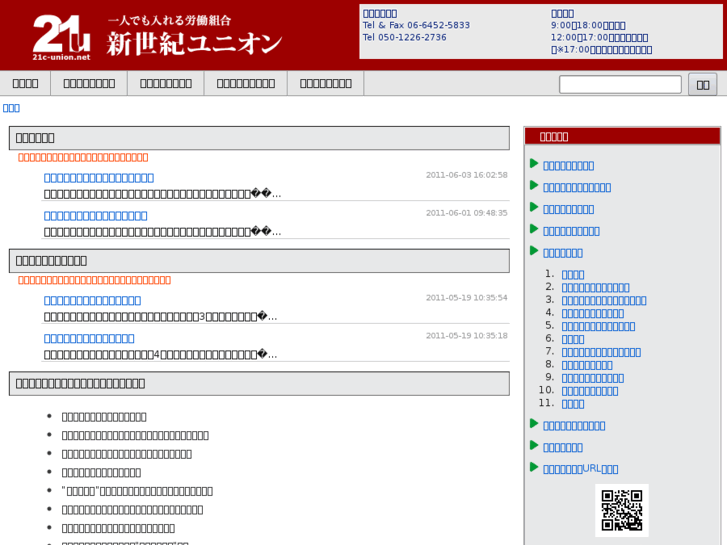The width and height of the screenshot is (727, 545).
Task: Open sidebar numbered list link 6
Action: [x=573, y=340]
